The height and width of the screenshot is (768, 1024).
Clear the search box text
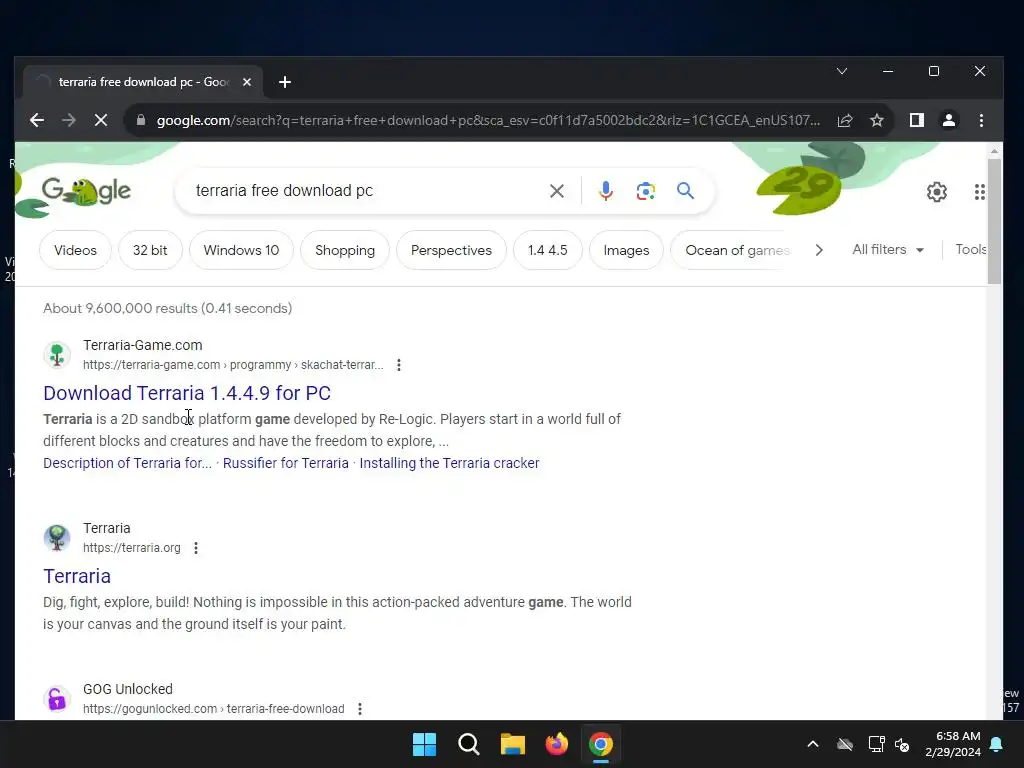click(x=557, y=191)
